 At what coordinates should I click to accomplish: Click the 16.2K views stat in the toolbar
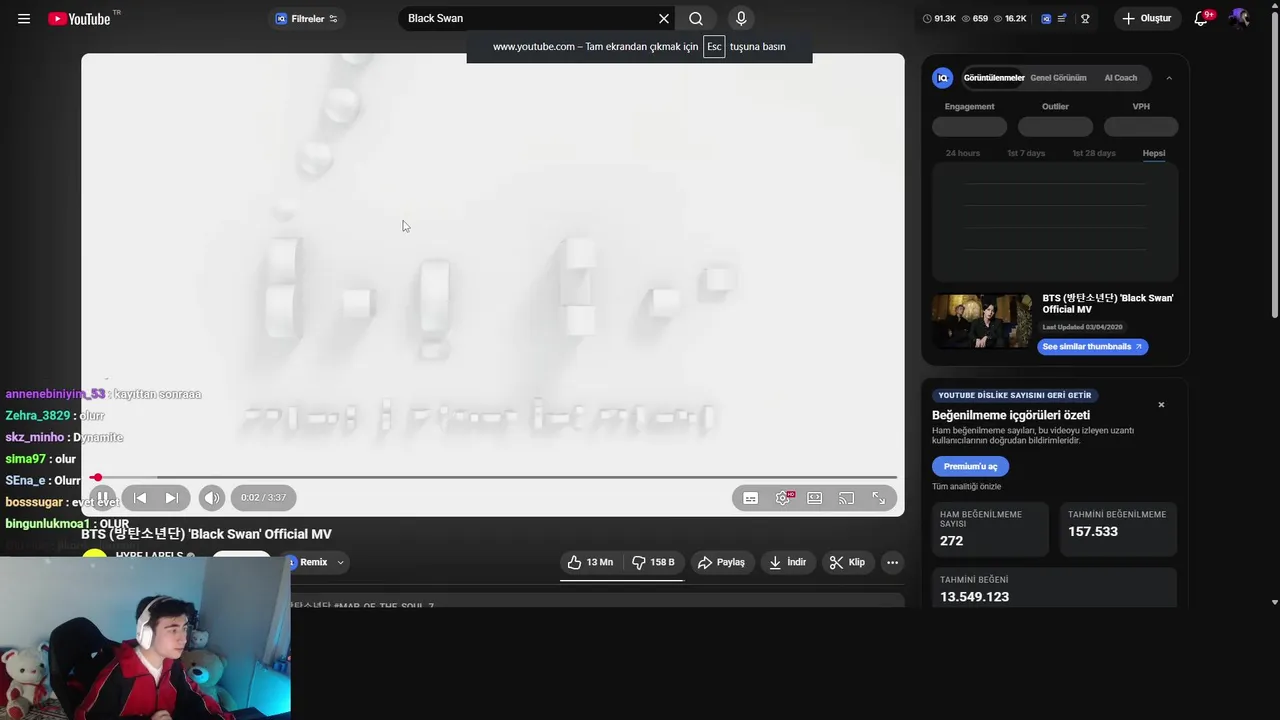pos(1010,18)
